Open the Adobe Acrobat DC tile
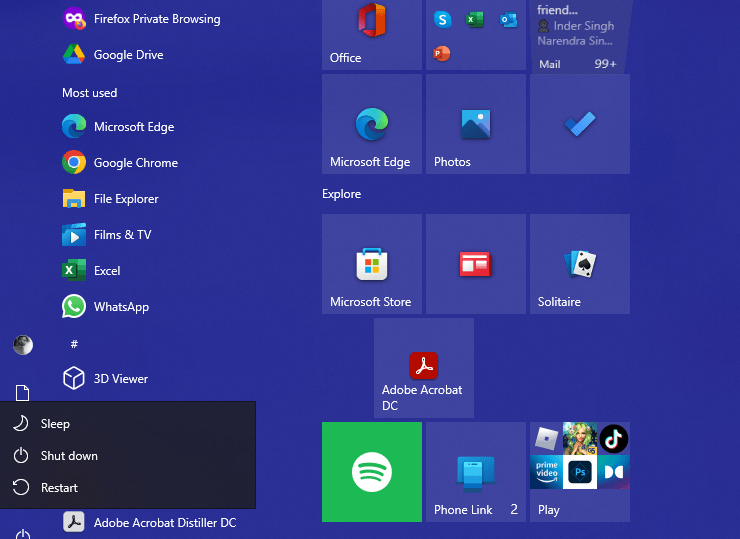Viewport: 740px width, 539px height. tap(424, 368)
